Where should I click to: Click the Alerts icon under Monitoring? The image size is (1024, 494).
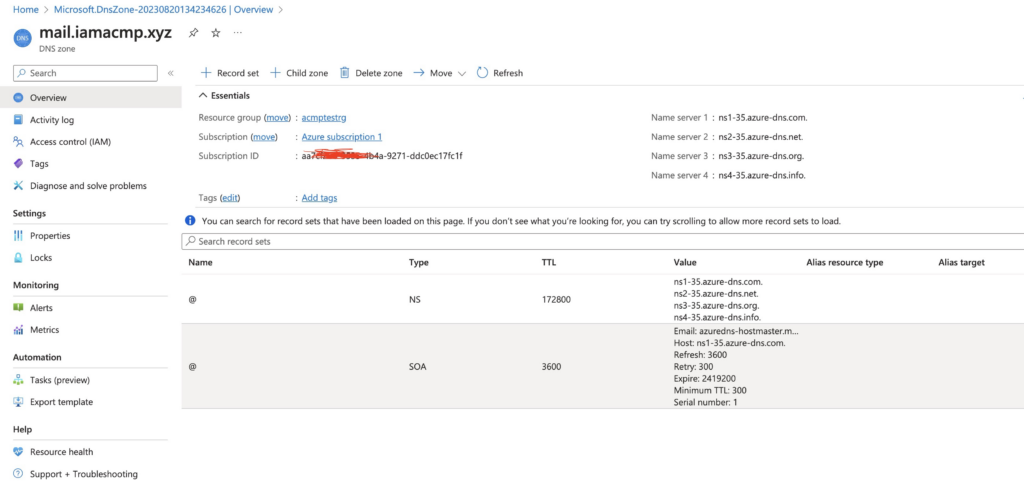click(18, 308)
